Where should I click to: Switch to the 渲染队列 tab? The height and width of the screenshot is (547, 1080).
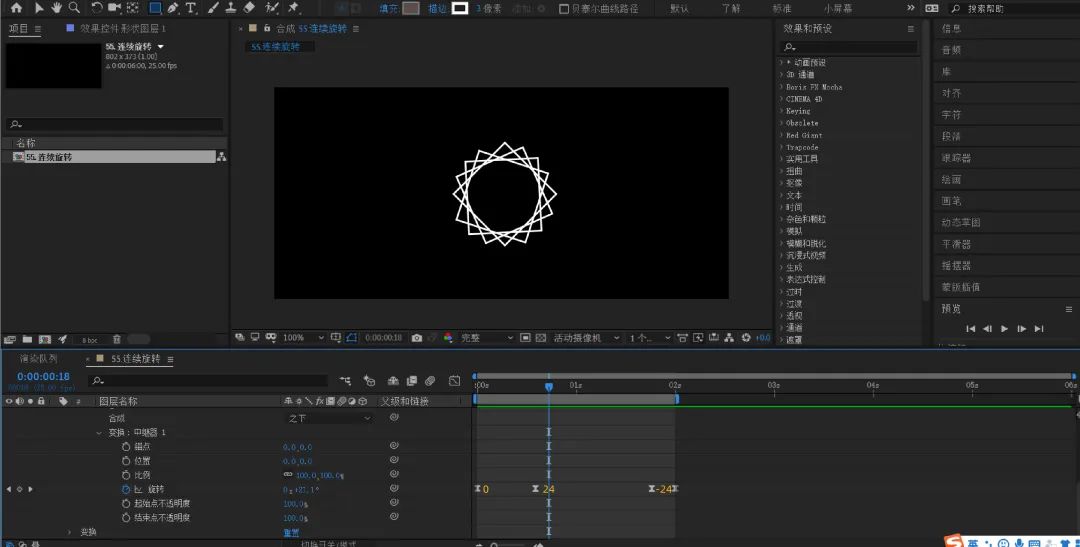click(39, 359)
